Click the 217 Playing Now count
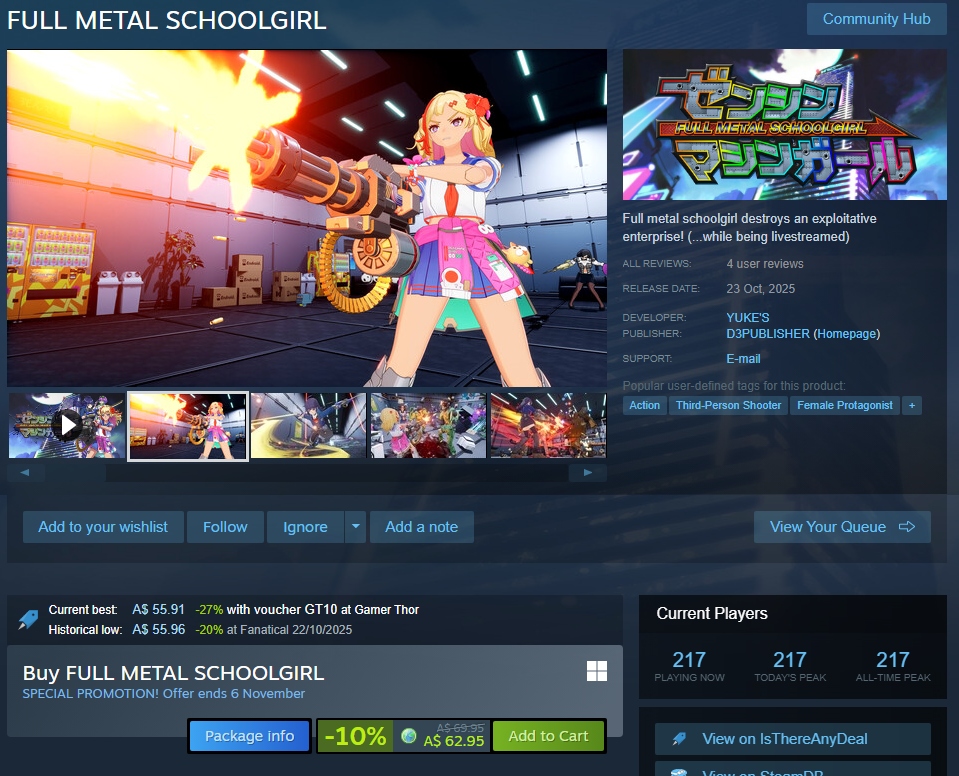The height and width of the screenshot is (776, 959). [x=689, y=660]
